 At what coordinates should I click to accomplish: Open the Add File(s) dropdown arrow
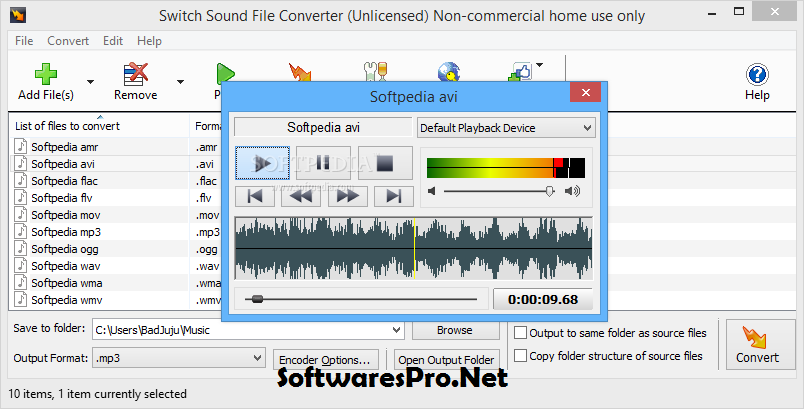(90, 81)
